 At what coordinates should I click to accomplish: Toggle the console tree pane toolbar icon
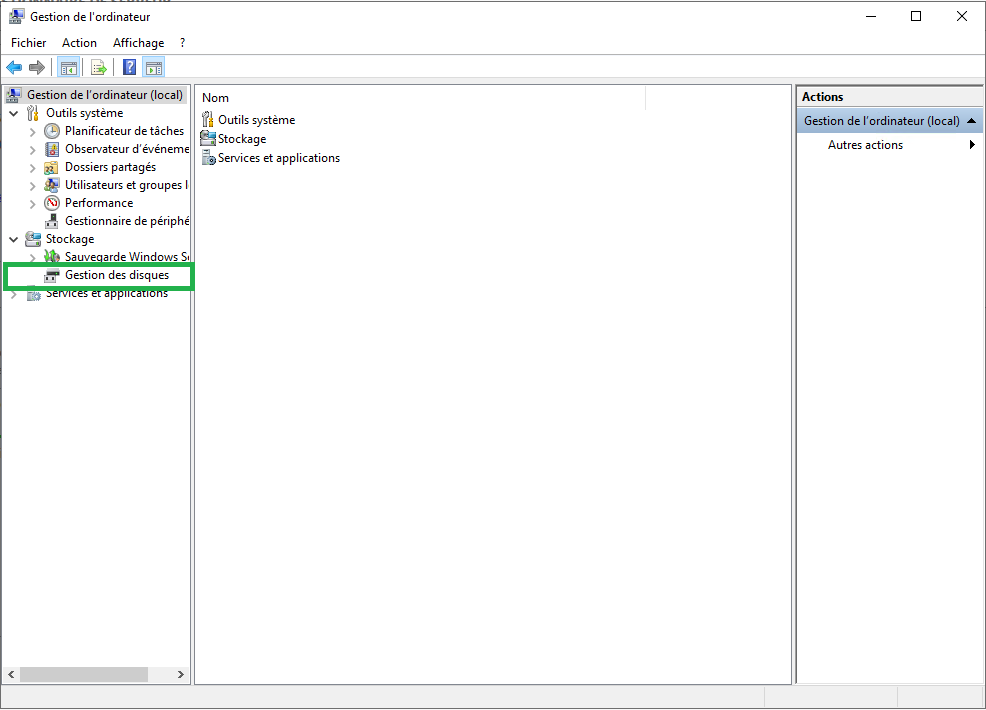click(69, 67)
